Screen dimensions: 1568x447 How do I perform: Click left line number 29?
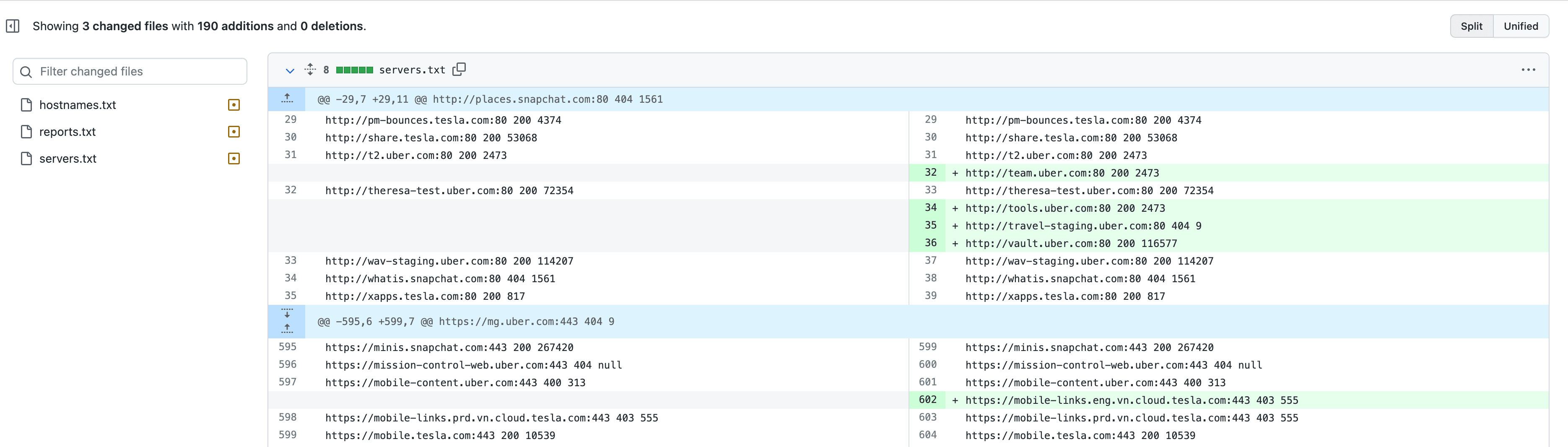(291, 120)
